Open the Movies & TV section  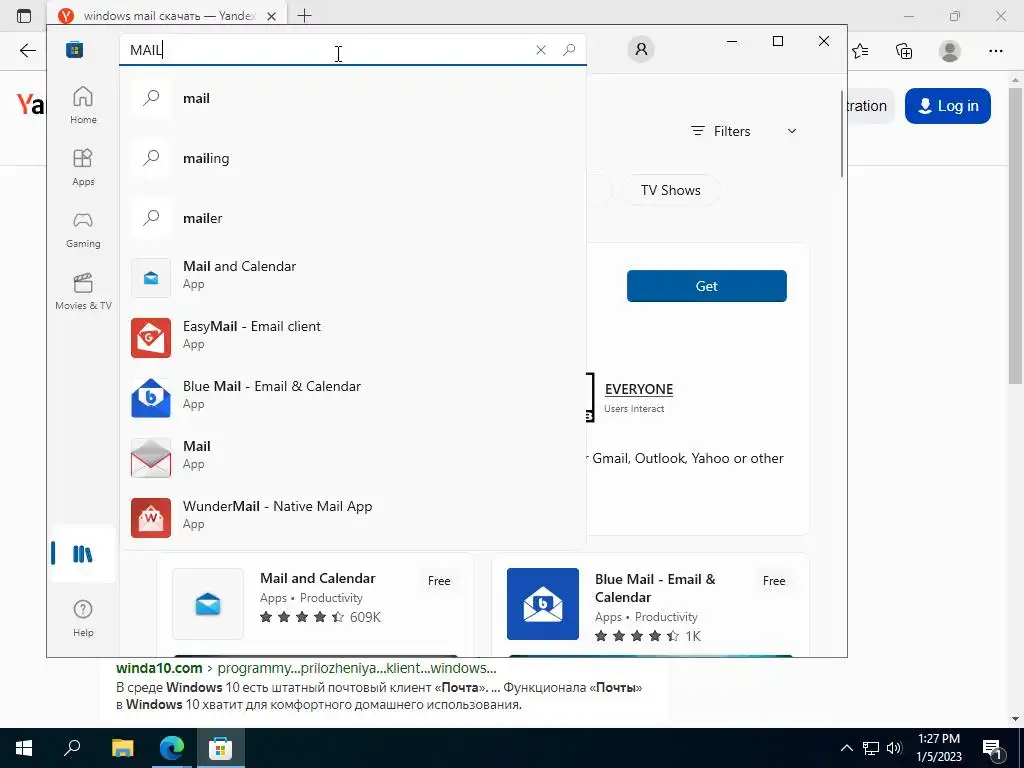click(83, 292)
